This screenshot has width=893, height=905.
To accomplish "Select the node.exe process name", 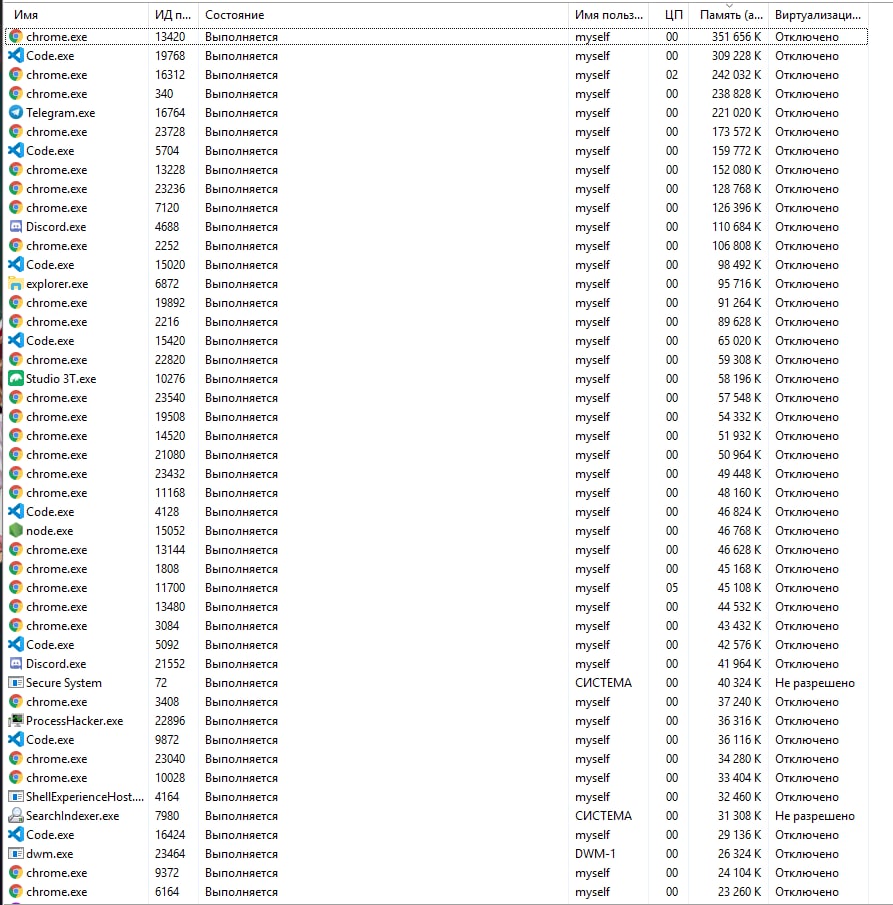I will click(x=50, y=531).
